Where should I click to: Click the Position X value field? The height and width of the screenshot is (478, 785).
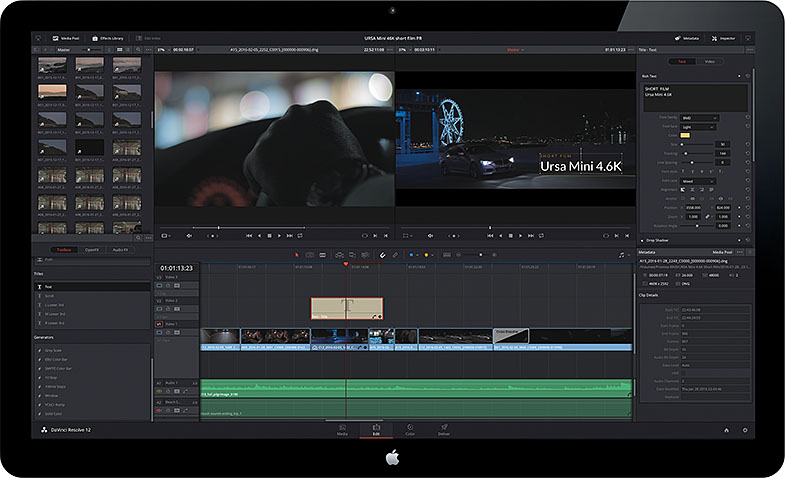point(693,207)
